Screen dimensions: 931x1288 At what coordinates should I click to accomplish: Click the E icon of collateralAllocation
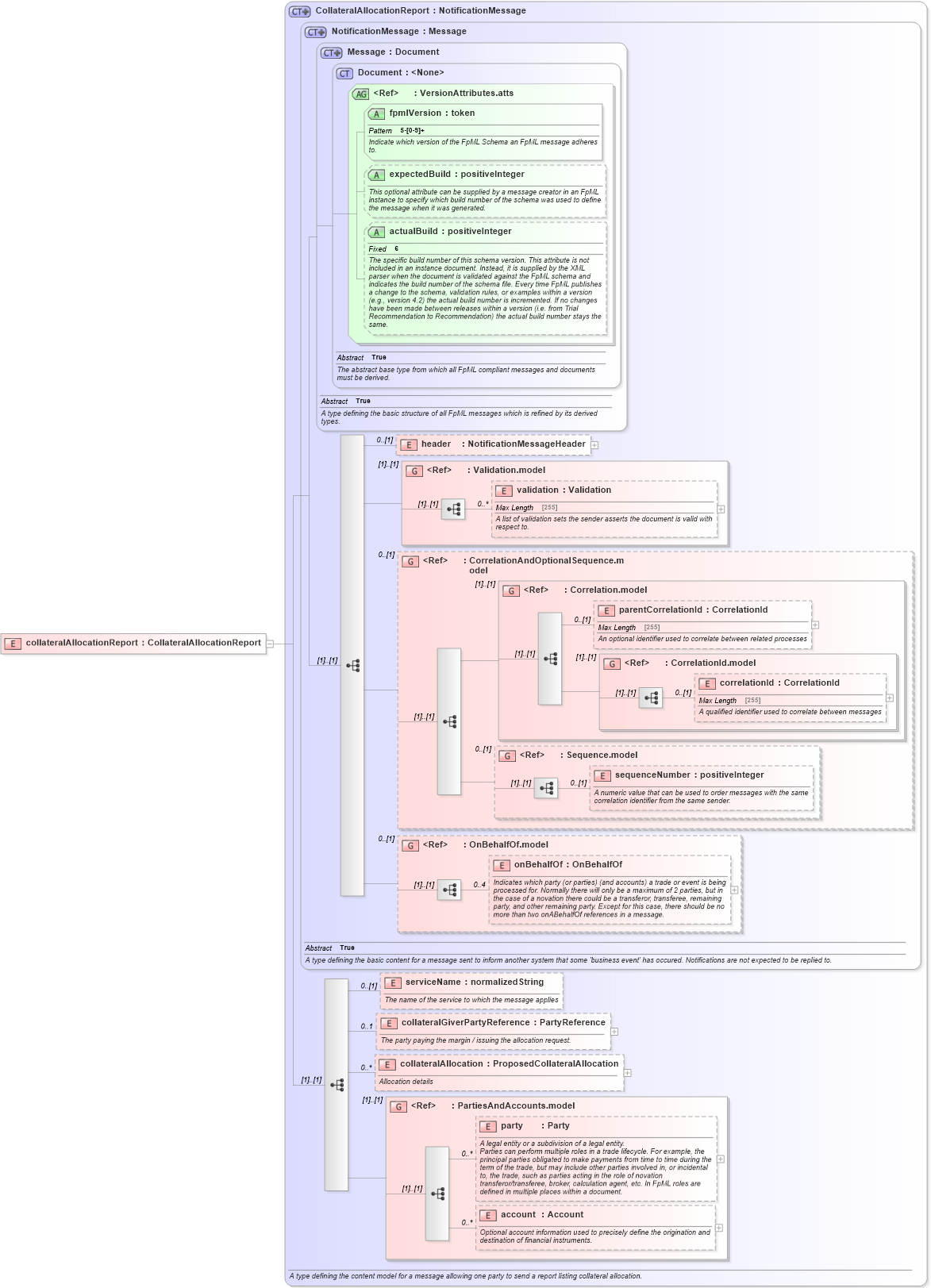point(387,1065)
